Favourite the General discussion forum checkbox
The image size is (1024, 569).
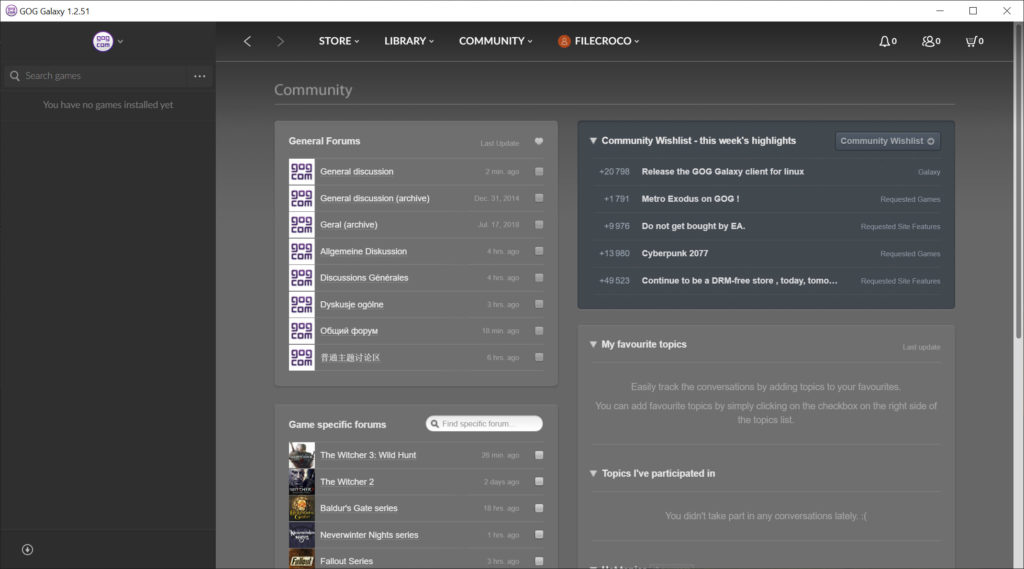pyautogui.click(x=539, y=171)
